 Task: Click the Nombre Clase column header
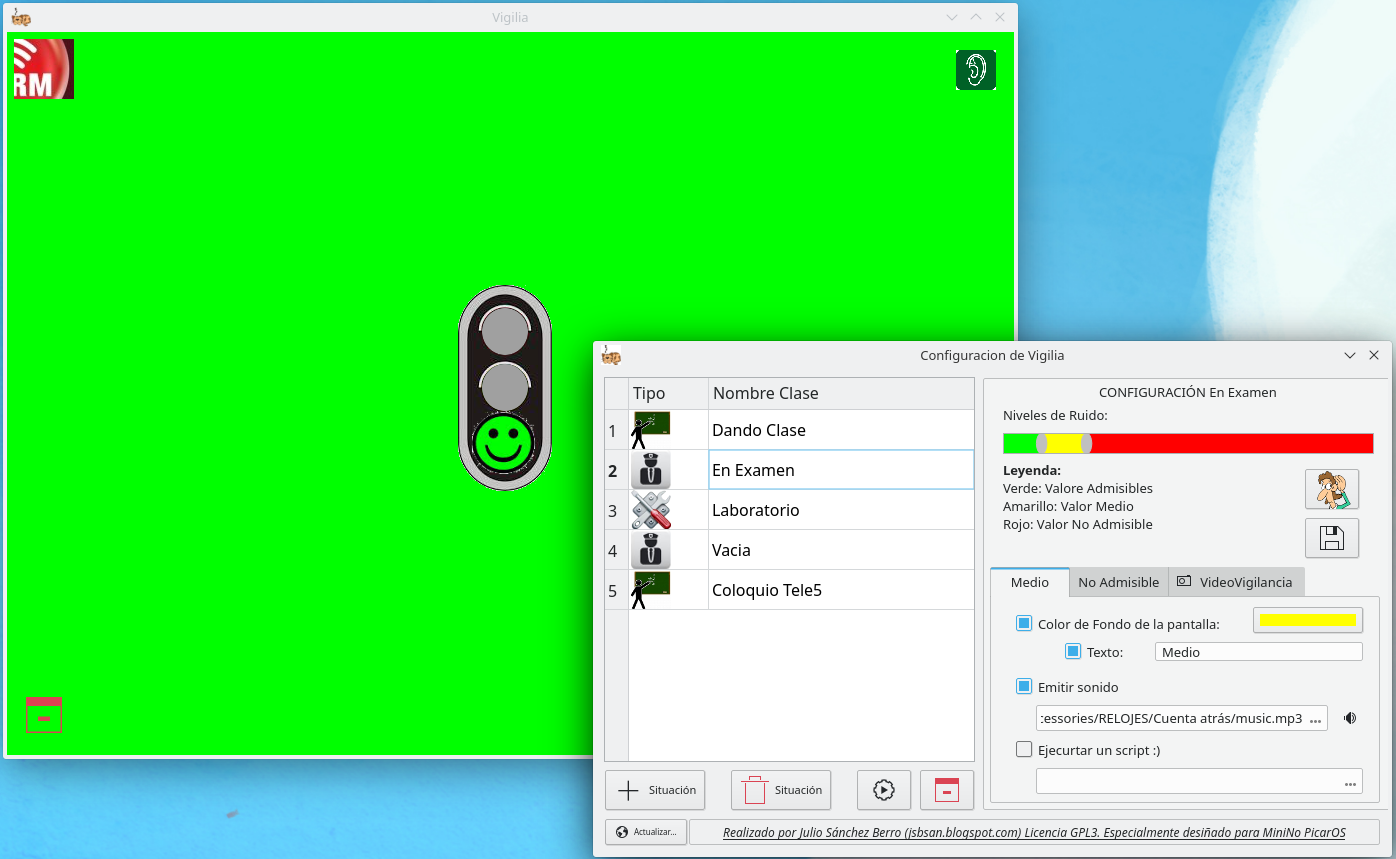point(841,393)
